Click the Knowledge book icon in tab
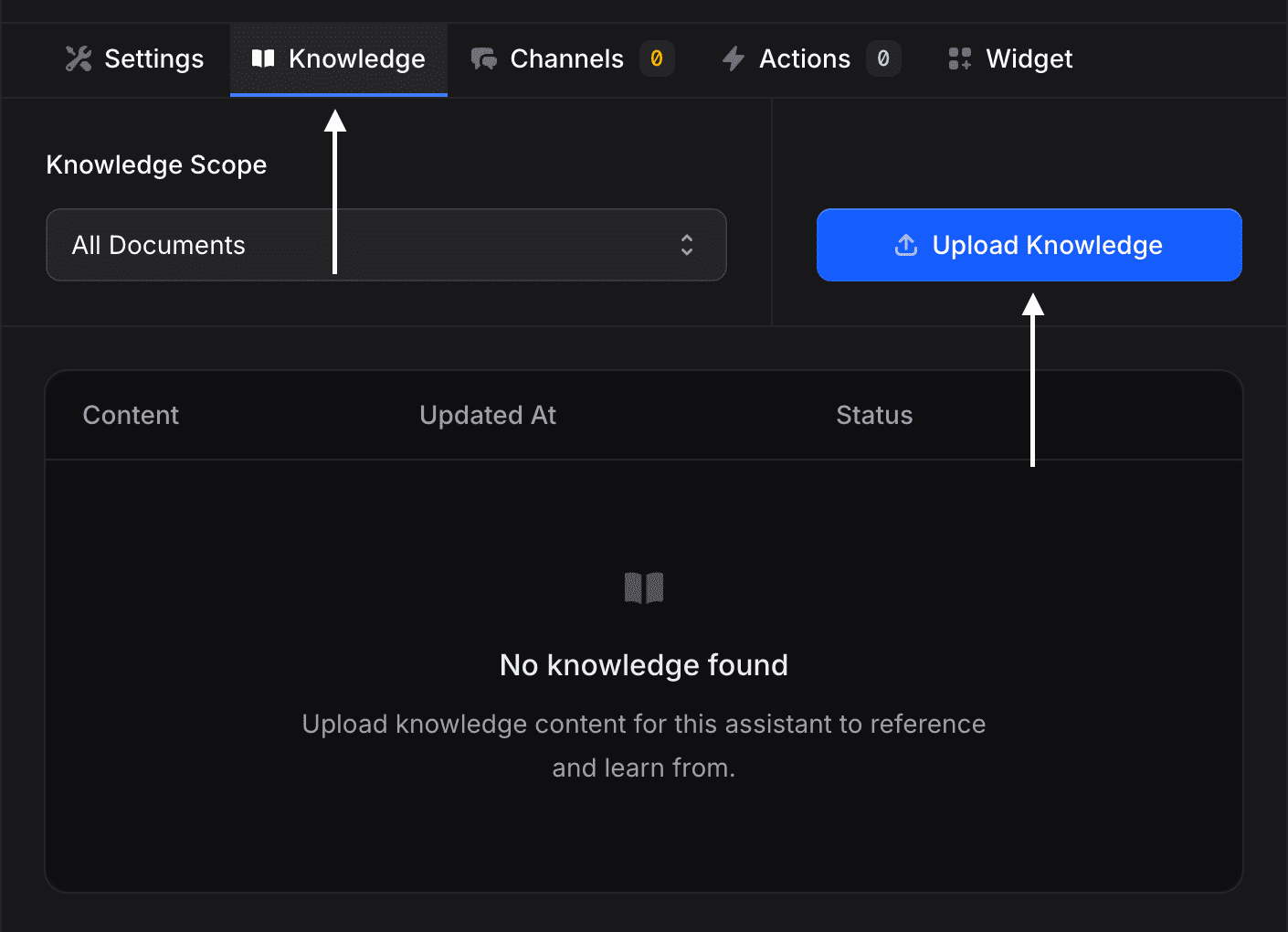The height and width of the screenshot is (932, 1288). pyautogui.click(x=263, y=58)
